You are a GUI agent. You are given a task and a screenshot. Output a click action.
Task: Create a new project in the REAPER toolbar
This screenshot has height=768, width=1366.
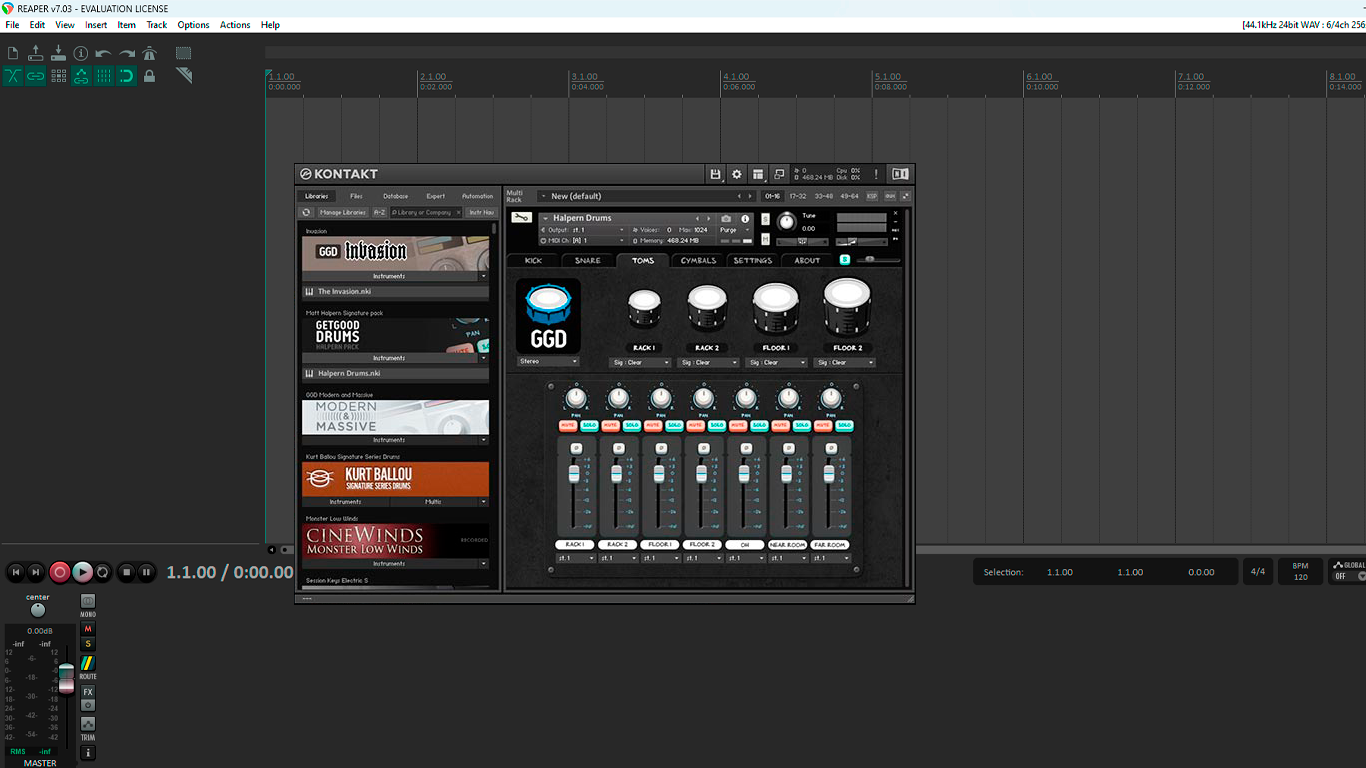[13, 53]
